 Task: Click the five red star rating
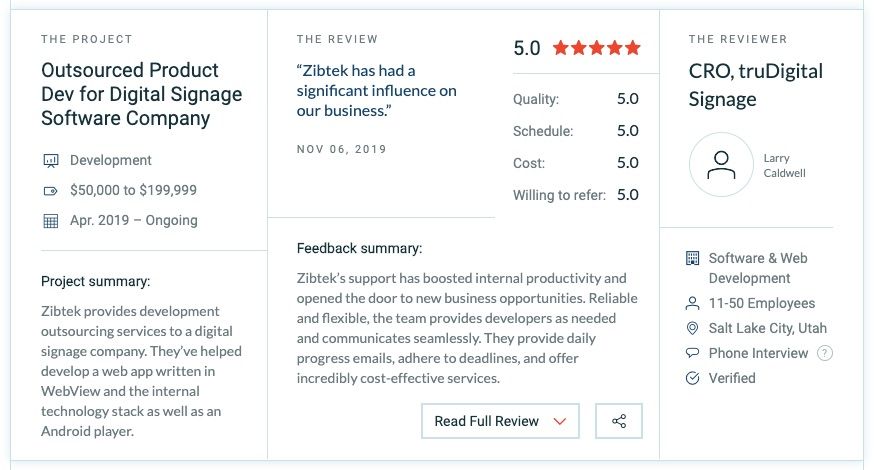(596, 48)
